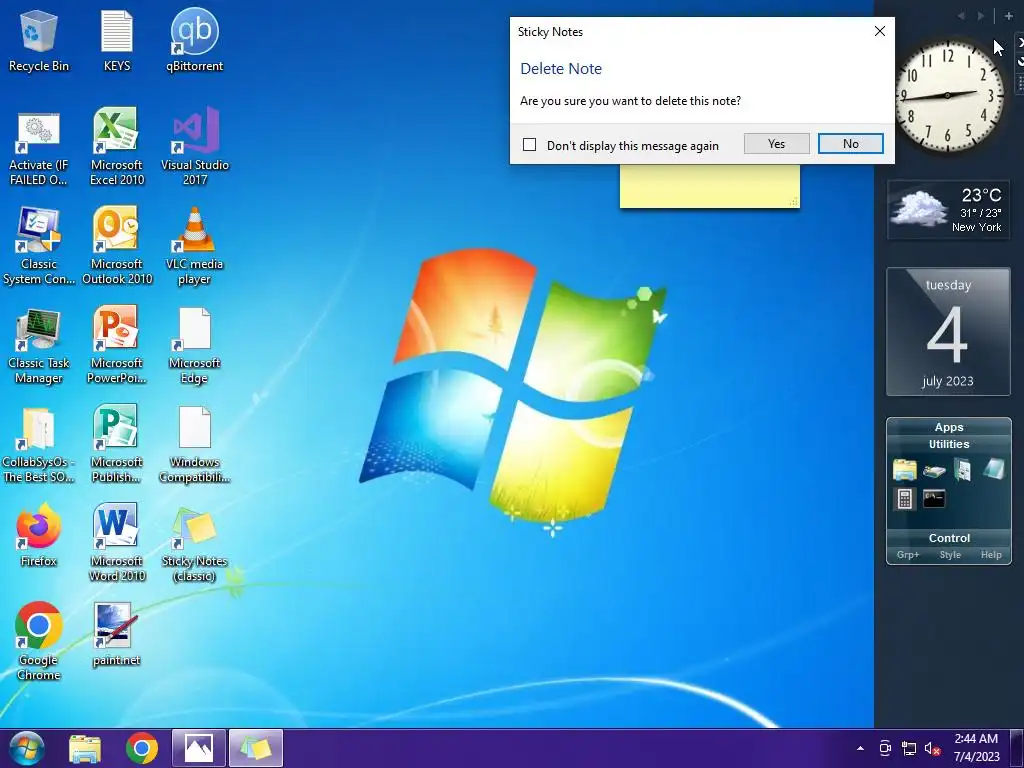Select the CollabSysOs folder shortcut
Viewport: 1024px width, 768px height.
(x=39, y=445)
